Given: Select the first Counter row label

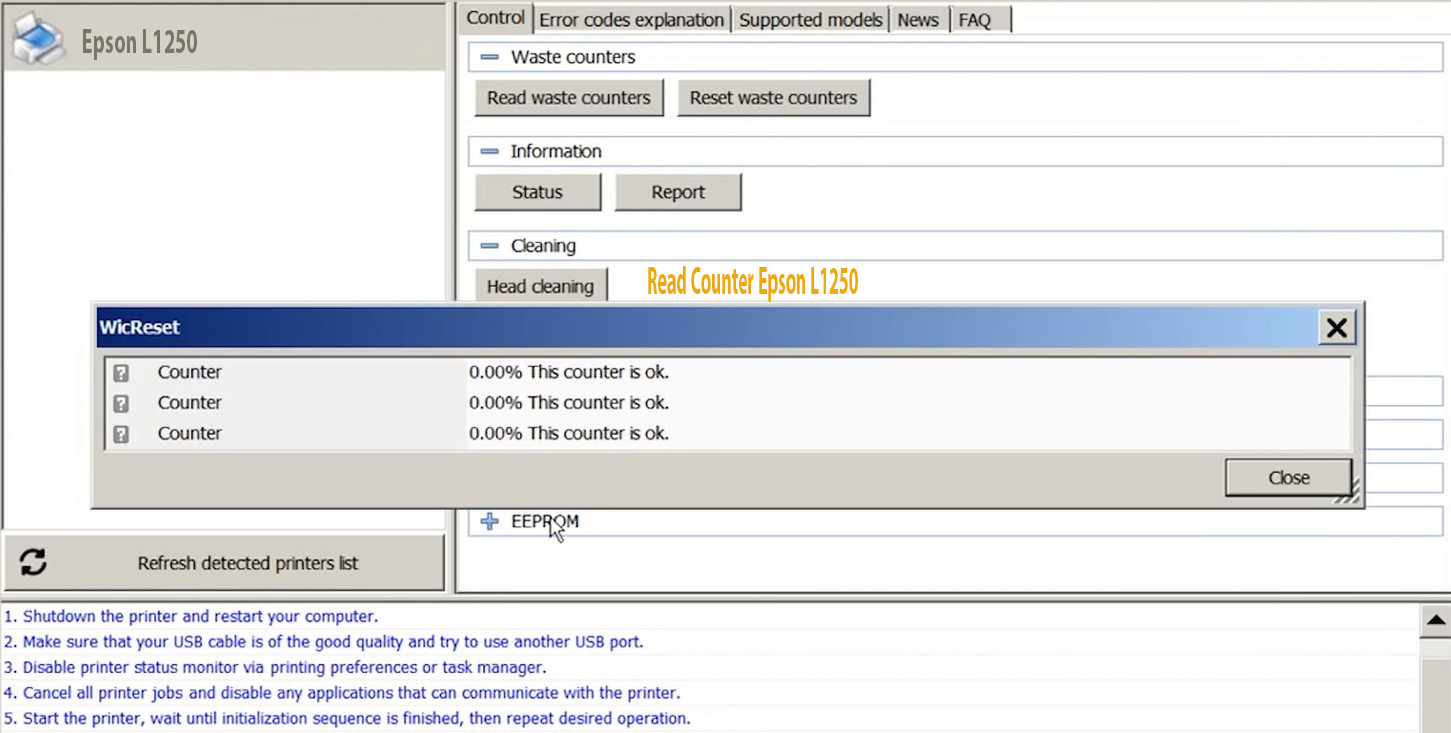Looking at the screenshot, I should point(189,372).
